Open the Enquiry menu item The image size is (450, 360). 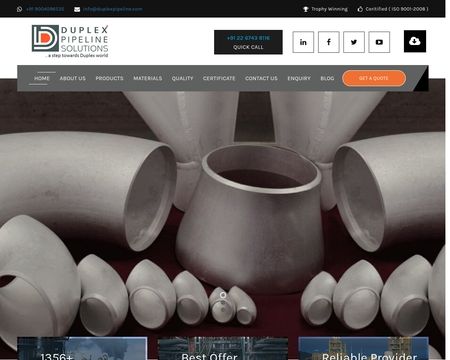[299, 78]
